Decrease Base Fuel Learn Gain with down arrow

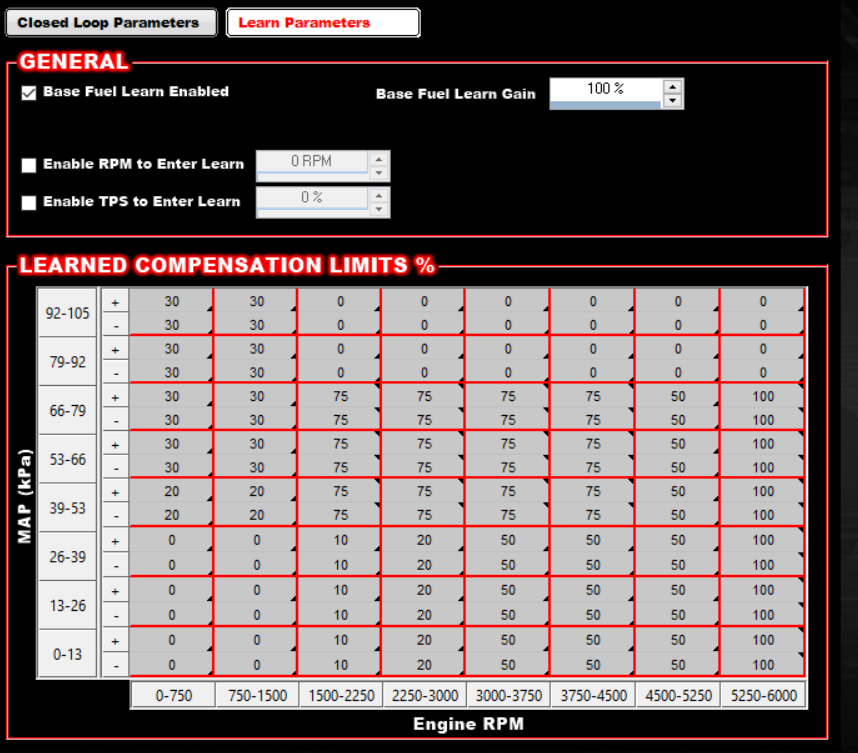click(x=673, y=100)
